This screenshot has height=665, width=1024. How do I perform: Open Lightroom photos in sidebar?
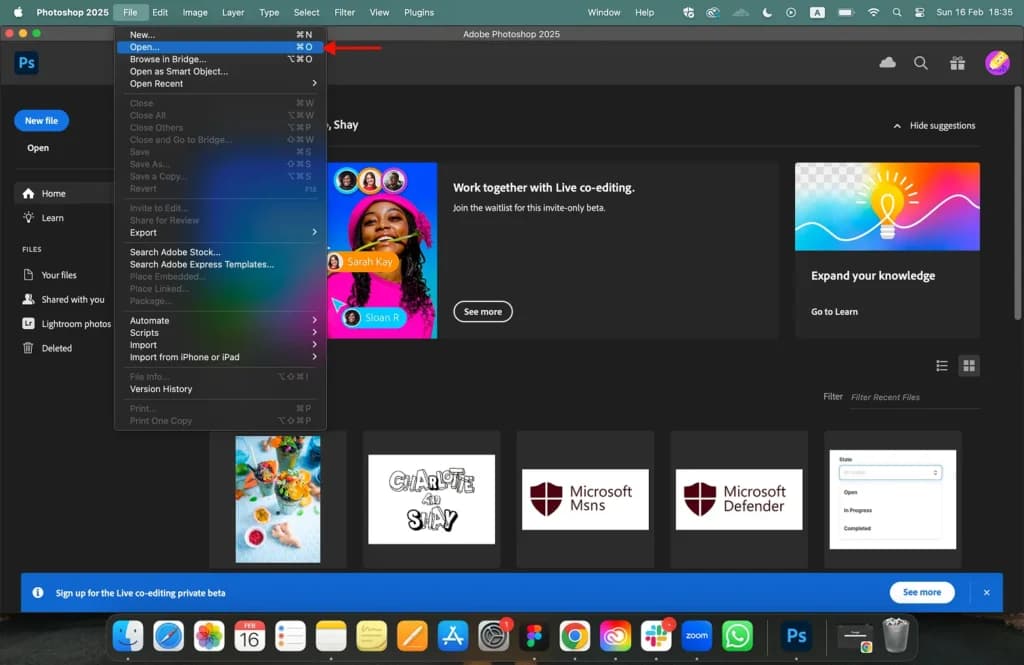(x=67, y=324)
